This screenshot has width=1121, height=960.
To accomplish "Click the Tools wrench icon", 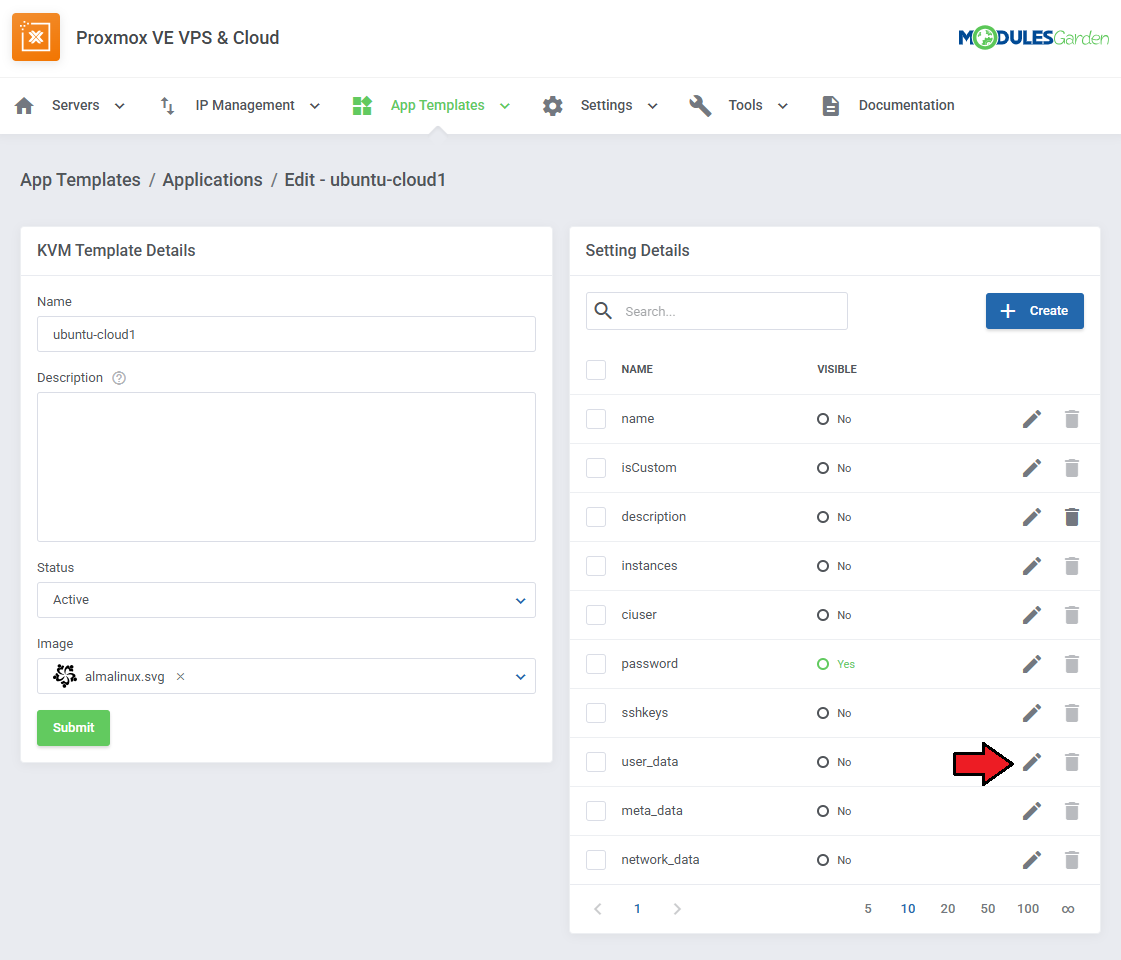I will coord(700,106).
